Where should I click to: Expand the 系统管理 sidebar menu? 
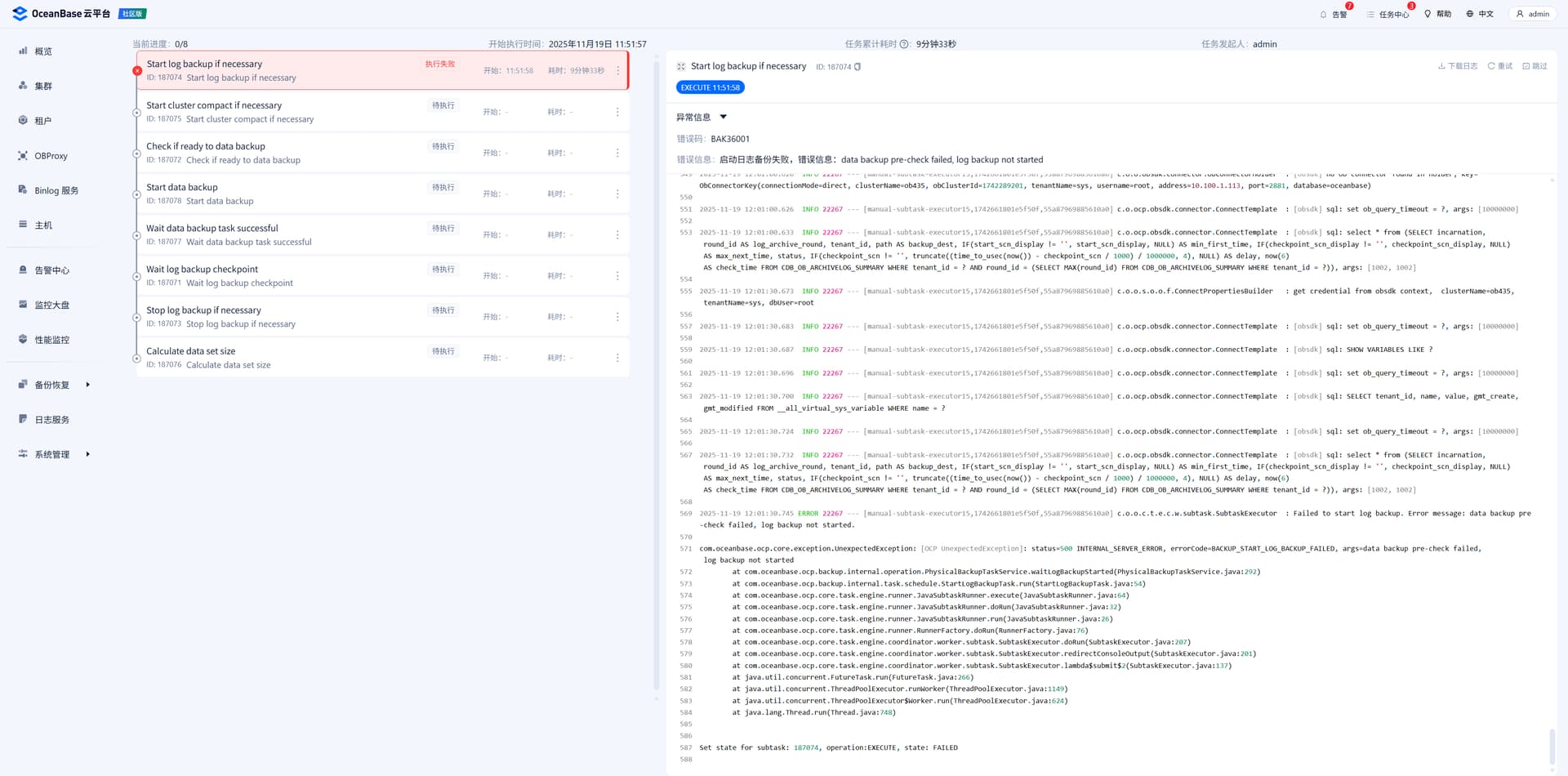click(x=87, y=454)
